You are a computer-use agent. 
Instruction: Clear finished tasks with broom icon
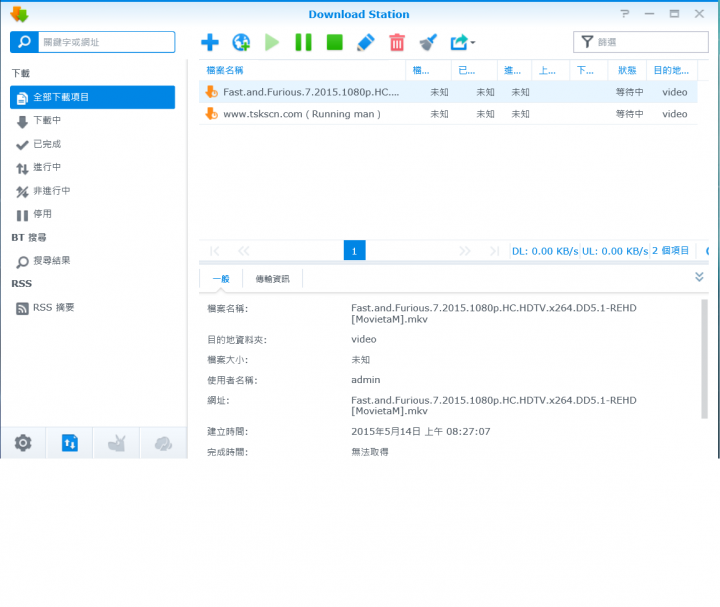[x=428, y=42]
